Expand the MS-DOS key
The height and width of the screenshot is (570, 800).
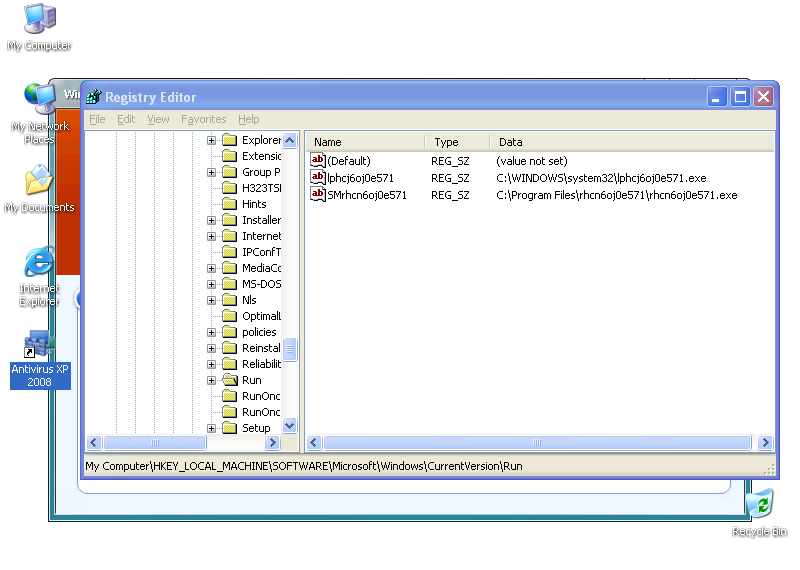point(211,284)
